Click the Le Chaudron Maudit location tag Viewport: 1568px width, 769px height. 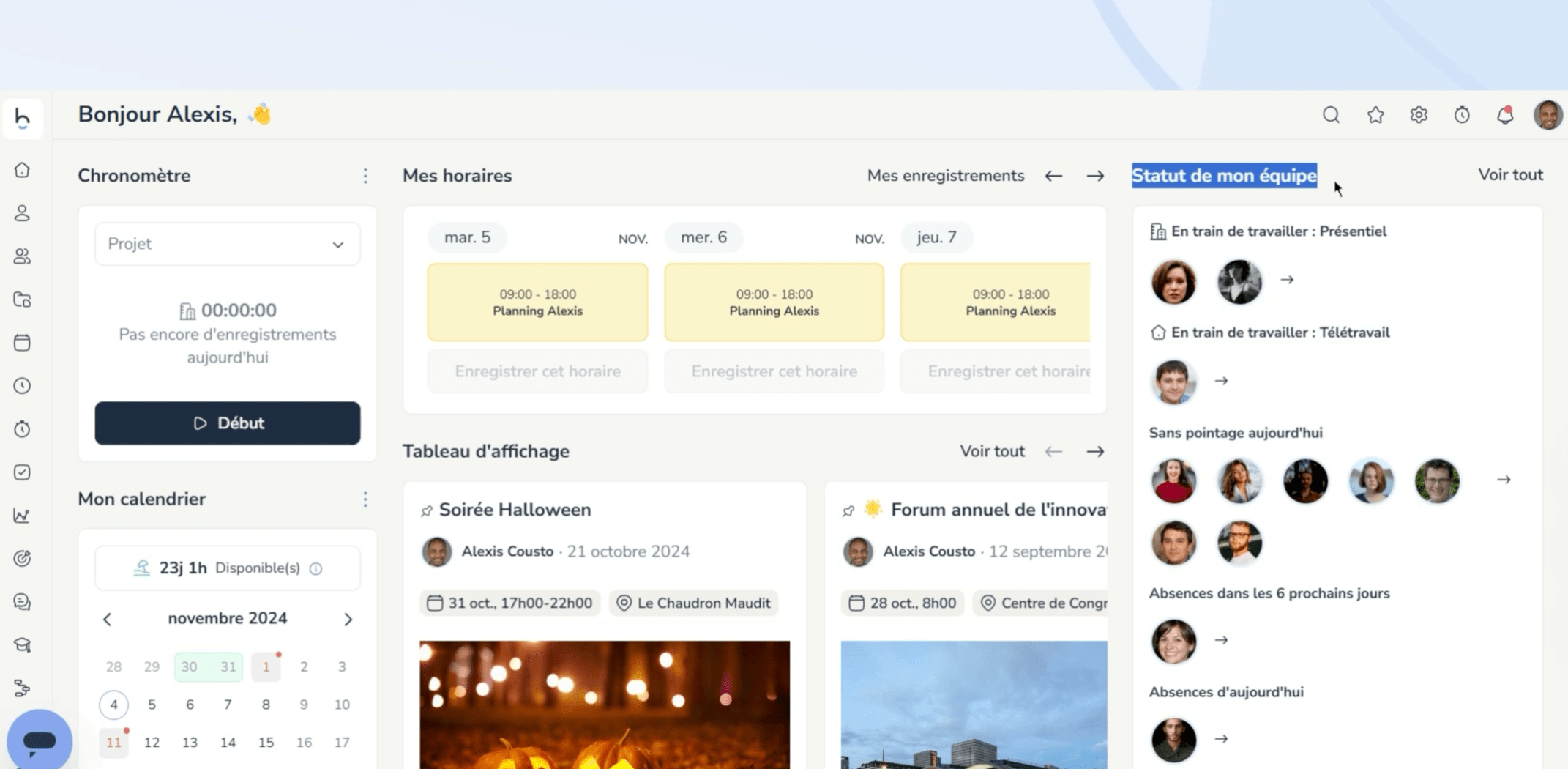point(693,603)
